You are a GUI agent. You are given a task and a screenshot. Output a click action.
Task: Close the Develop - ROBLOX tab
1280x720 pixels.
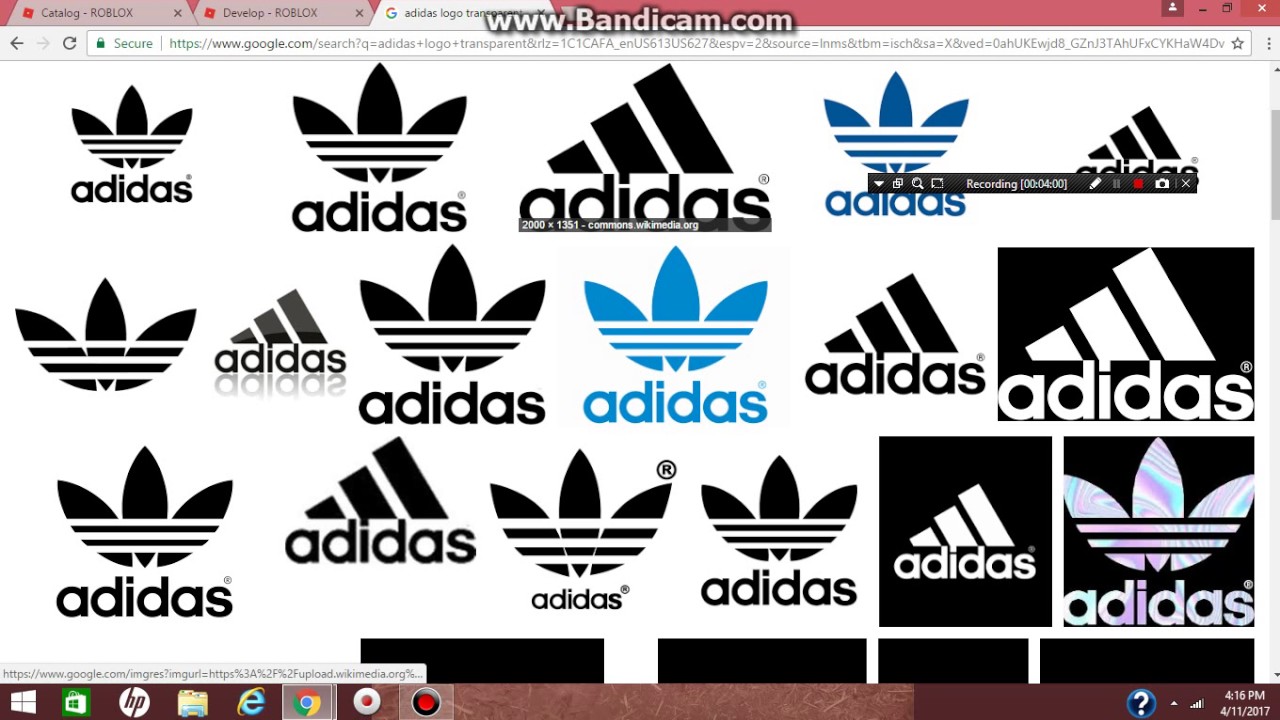361,13
